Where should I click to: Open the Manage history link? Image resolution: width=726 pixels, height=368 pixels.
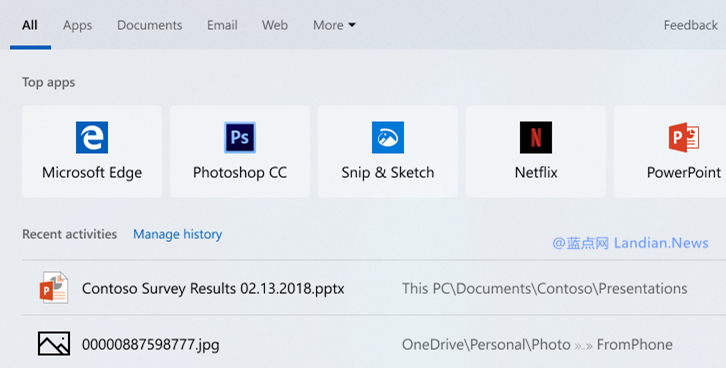[178, 234]
